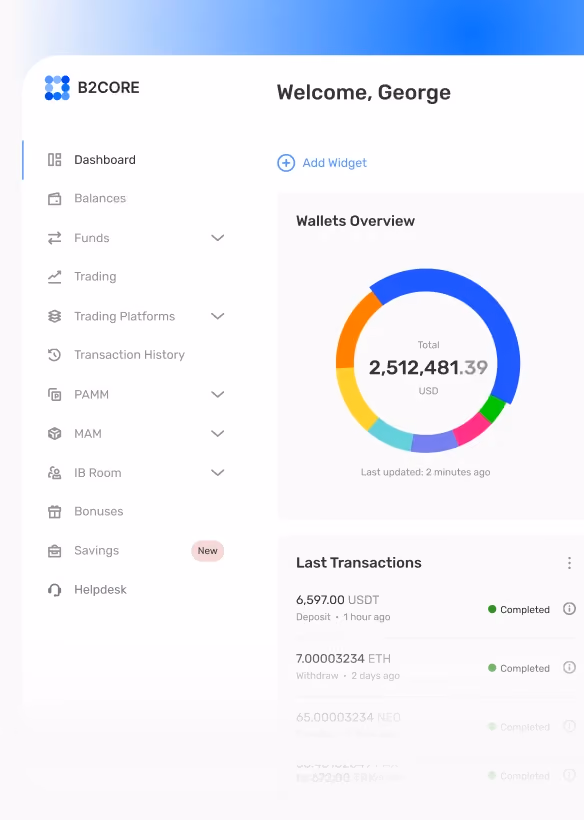Click the New badge beside Savings
Viewport: 584px width, 820px height.
(208, 551)
